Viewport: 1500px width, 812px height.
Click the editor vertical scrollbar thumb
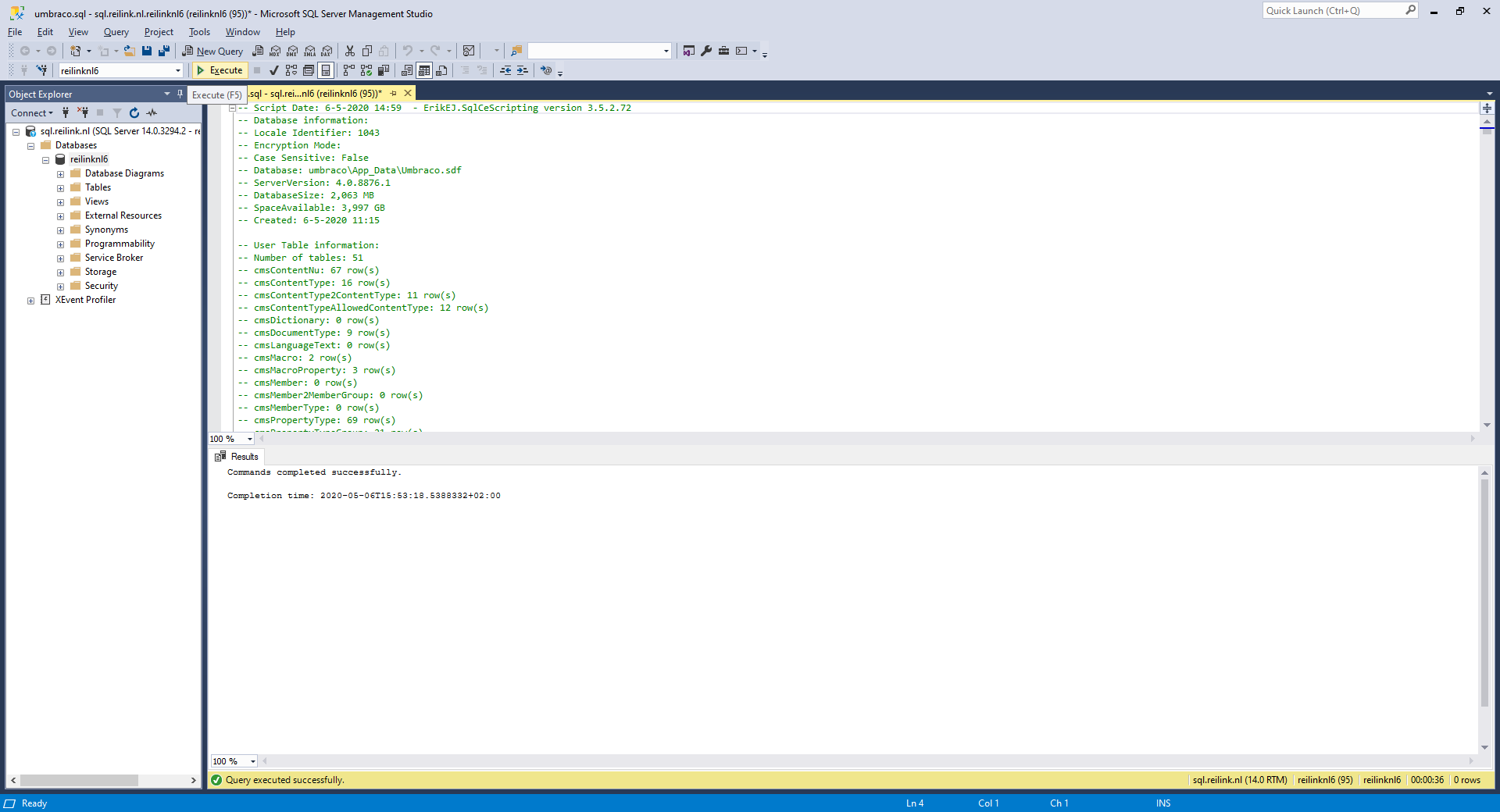(x=1487, y=130)
